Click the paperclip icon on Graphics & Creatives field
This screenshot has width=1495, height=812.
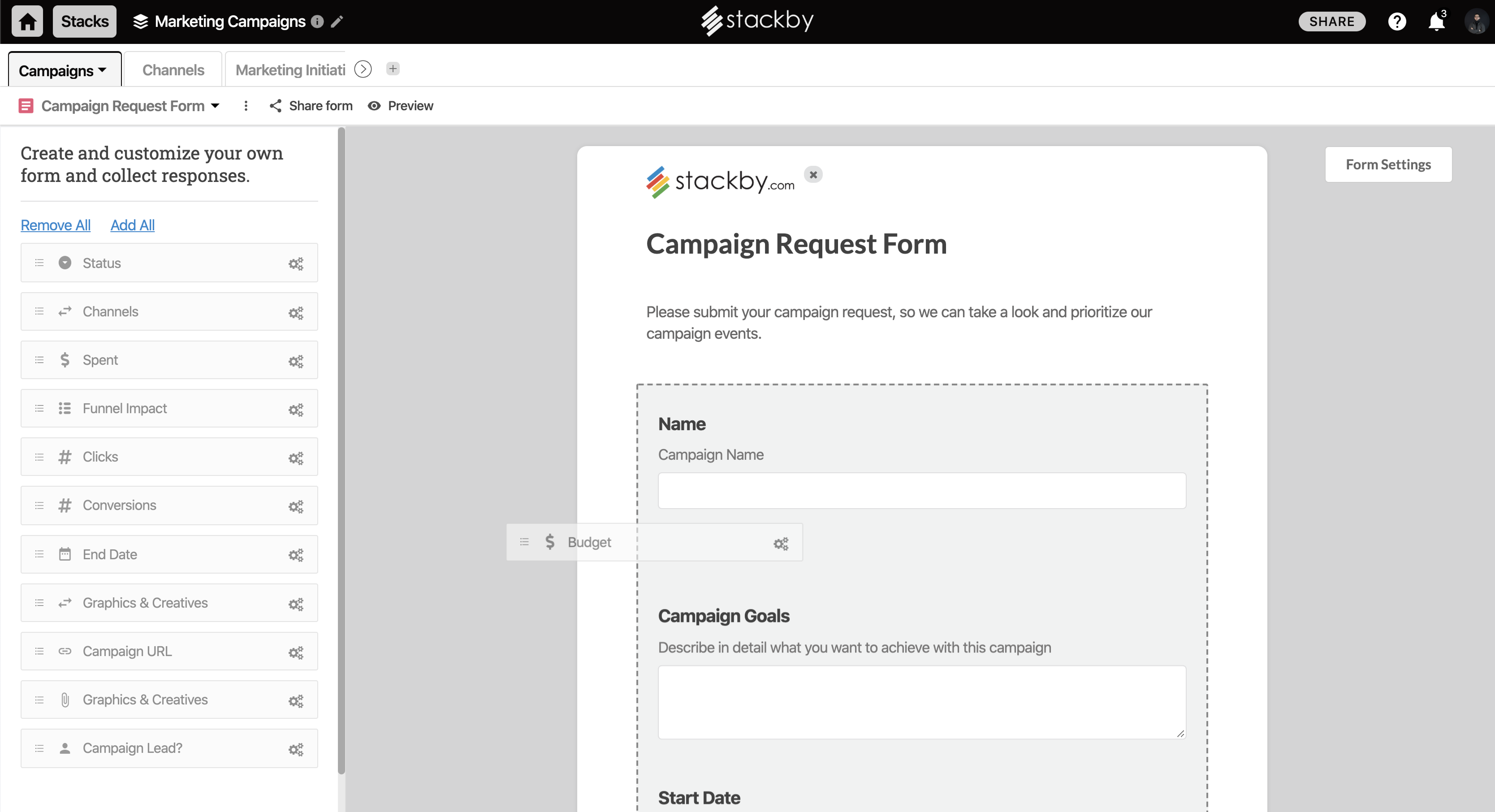pyautogui.click(x=65, y=700)
